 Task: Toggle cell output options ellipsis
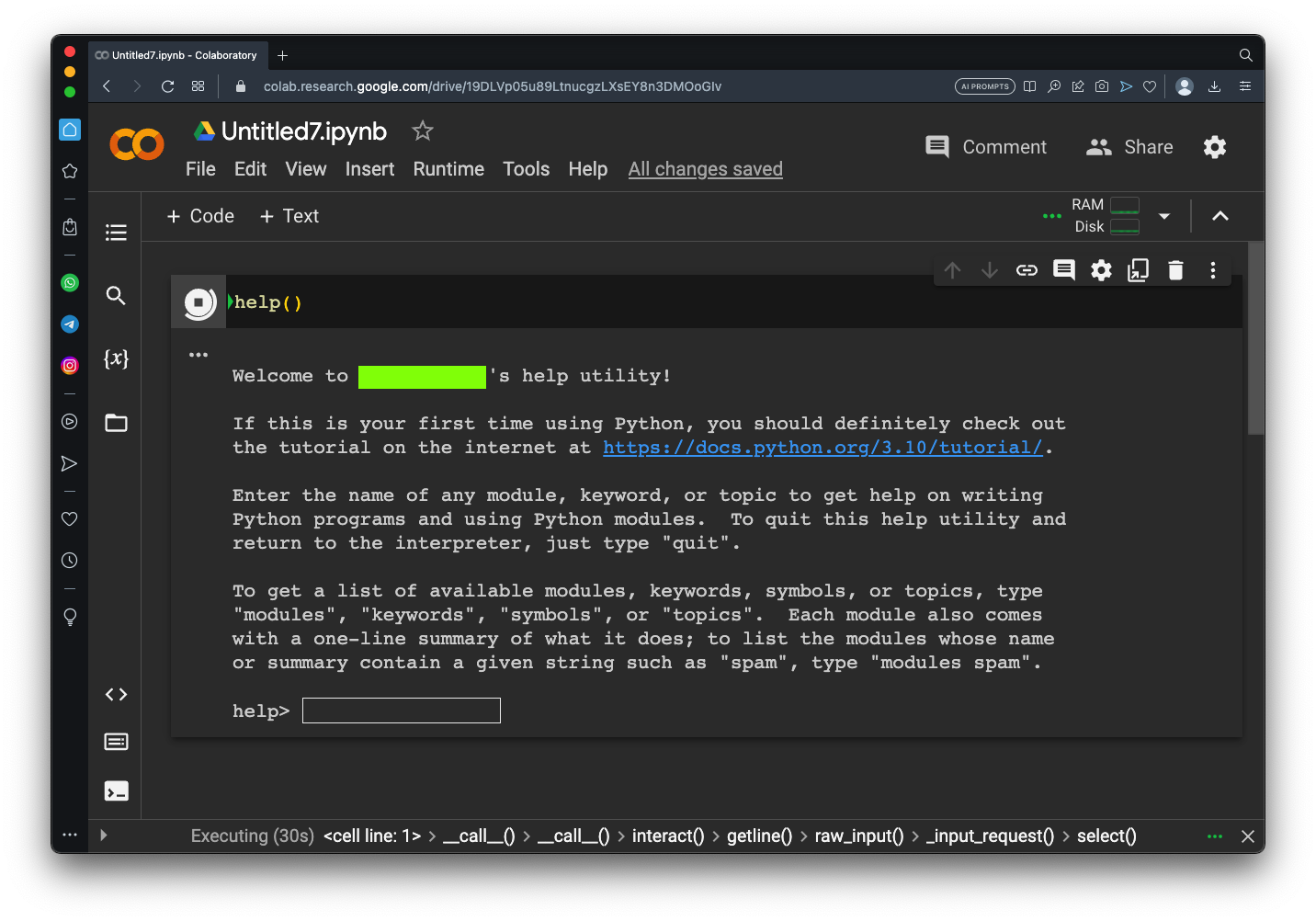(x=199, y=355)
